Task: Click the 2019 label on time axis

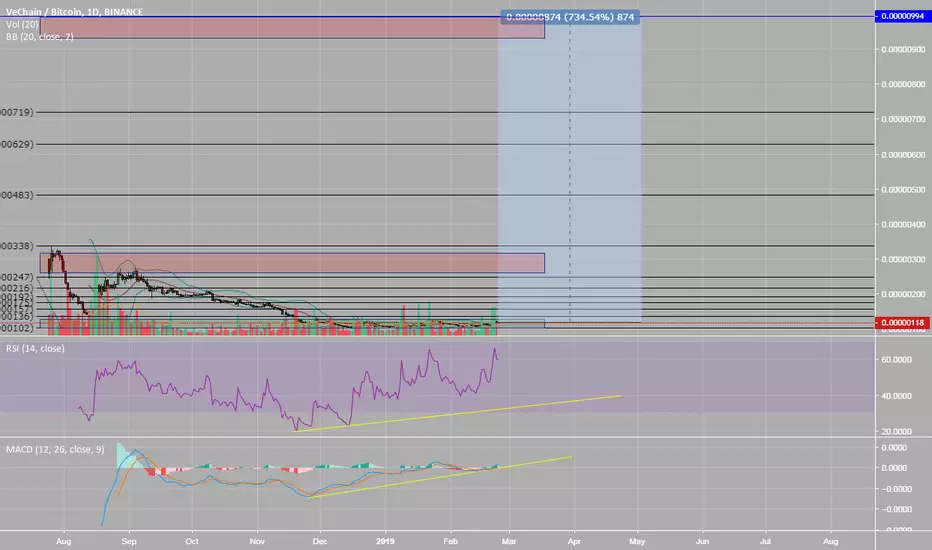Action: coord(385,541)
